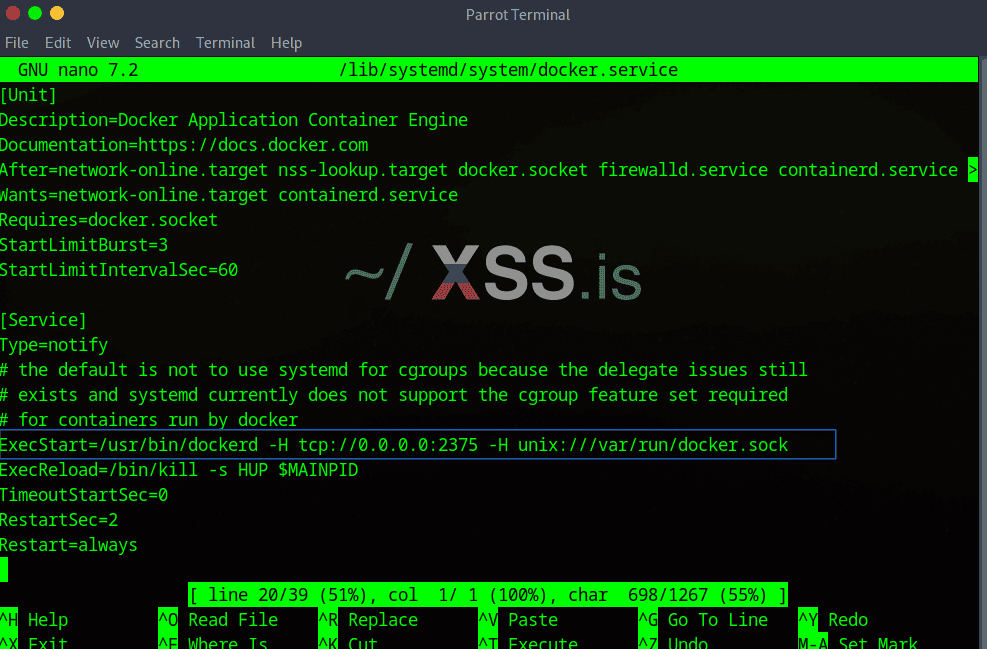Click the red window close button
The image size is (987, 649).
[13, 13]
